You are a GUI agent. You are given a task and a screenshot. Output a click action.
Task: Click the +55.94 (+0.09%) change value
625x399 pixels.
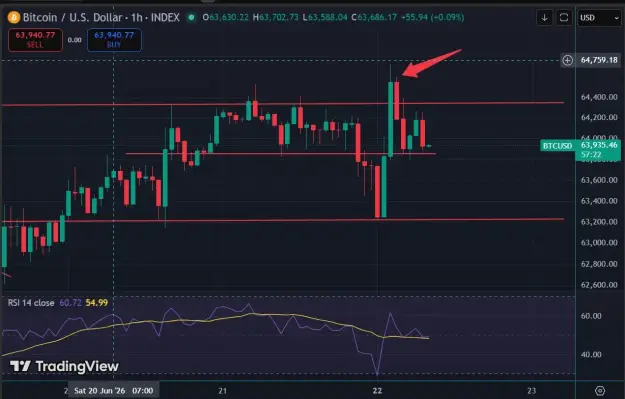tap(432, 18)
